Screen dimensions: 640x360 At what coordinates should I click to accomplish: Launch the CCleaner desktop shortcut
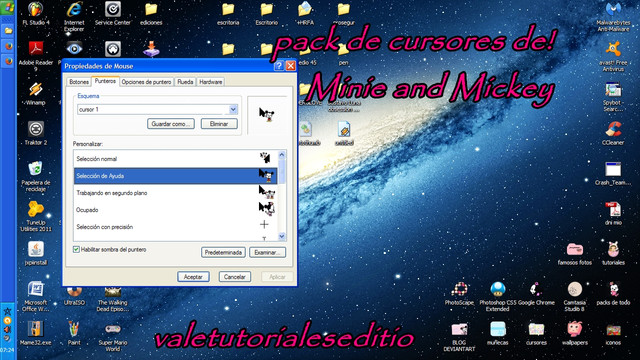(613, 134)
